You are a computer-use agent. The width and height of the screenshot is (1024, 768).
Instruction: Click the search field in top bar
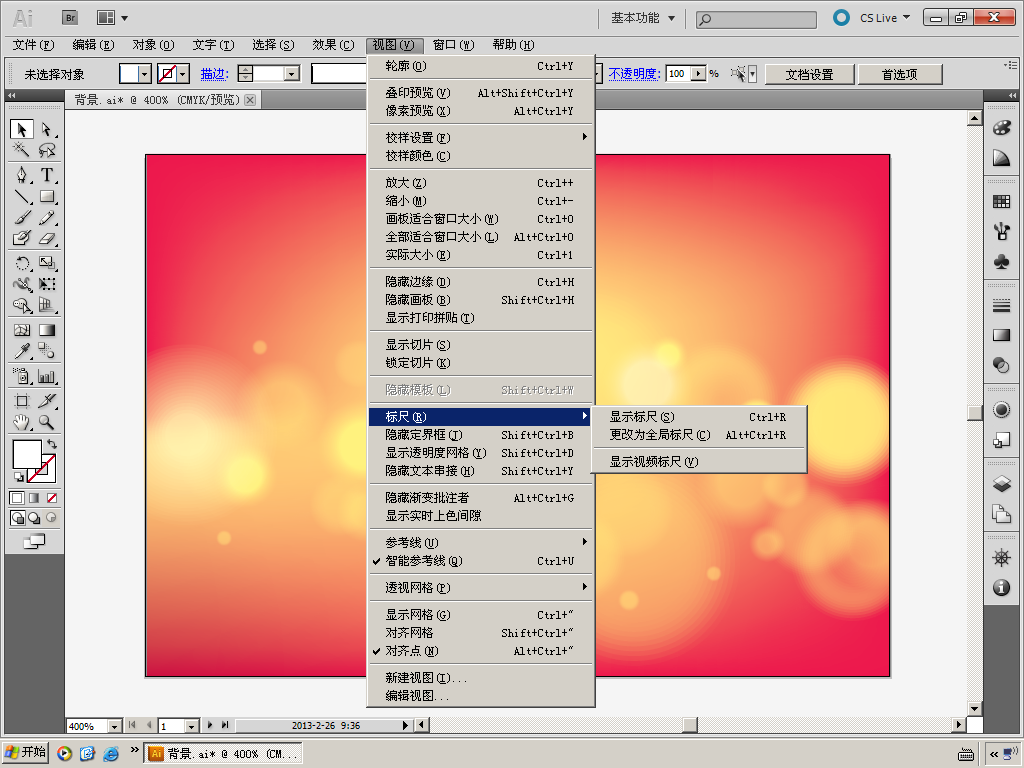click(x=756, y=20)
